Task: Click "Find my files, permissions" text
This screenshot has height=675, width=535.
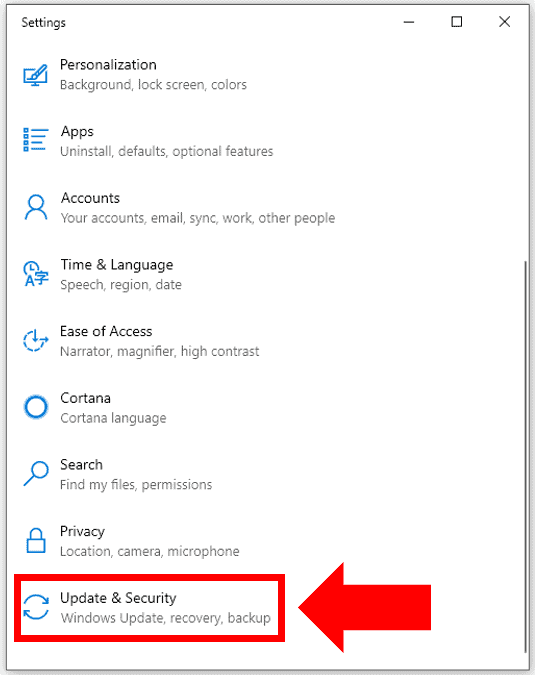Action: (136, 485)
